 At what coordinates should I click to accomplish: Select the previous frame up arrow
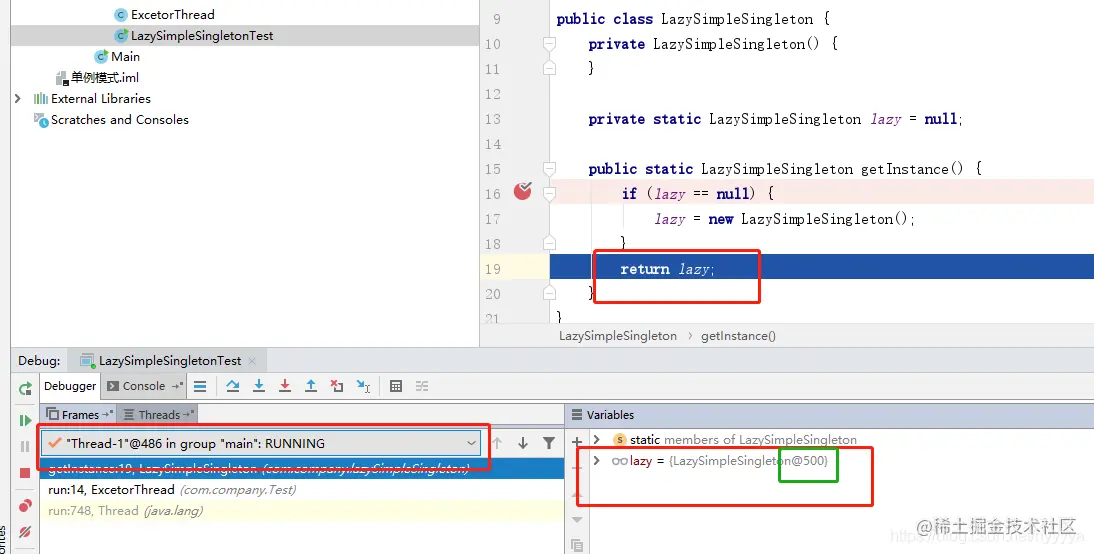pyautogui.click(x=497, y=443)
